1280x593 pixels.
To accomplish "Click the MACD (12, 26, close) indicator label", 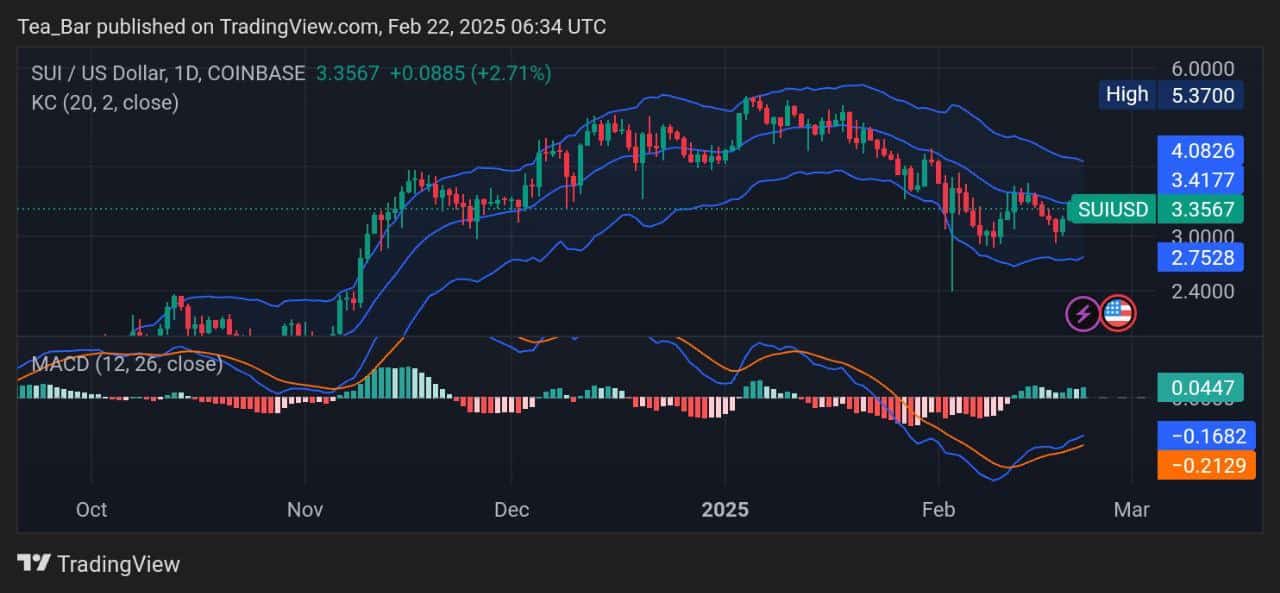I will [x=127, y=364].
